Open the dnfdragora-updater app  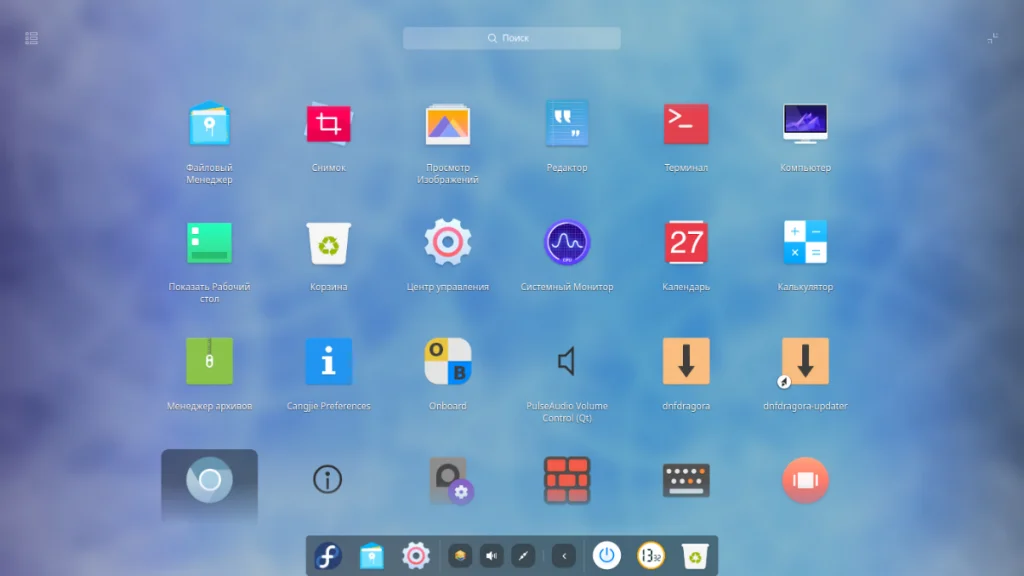pos(805,361)
